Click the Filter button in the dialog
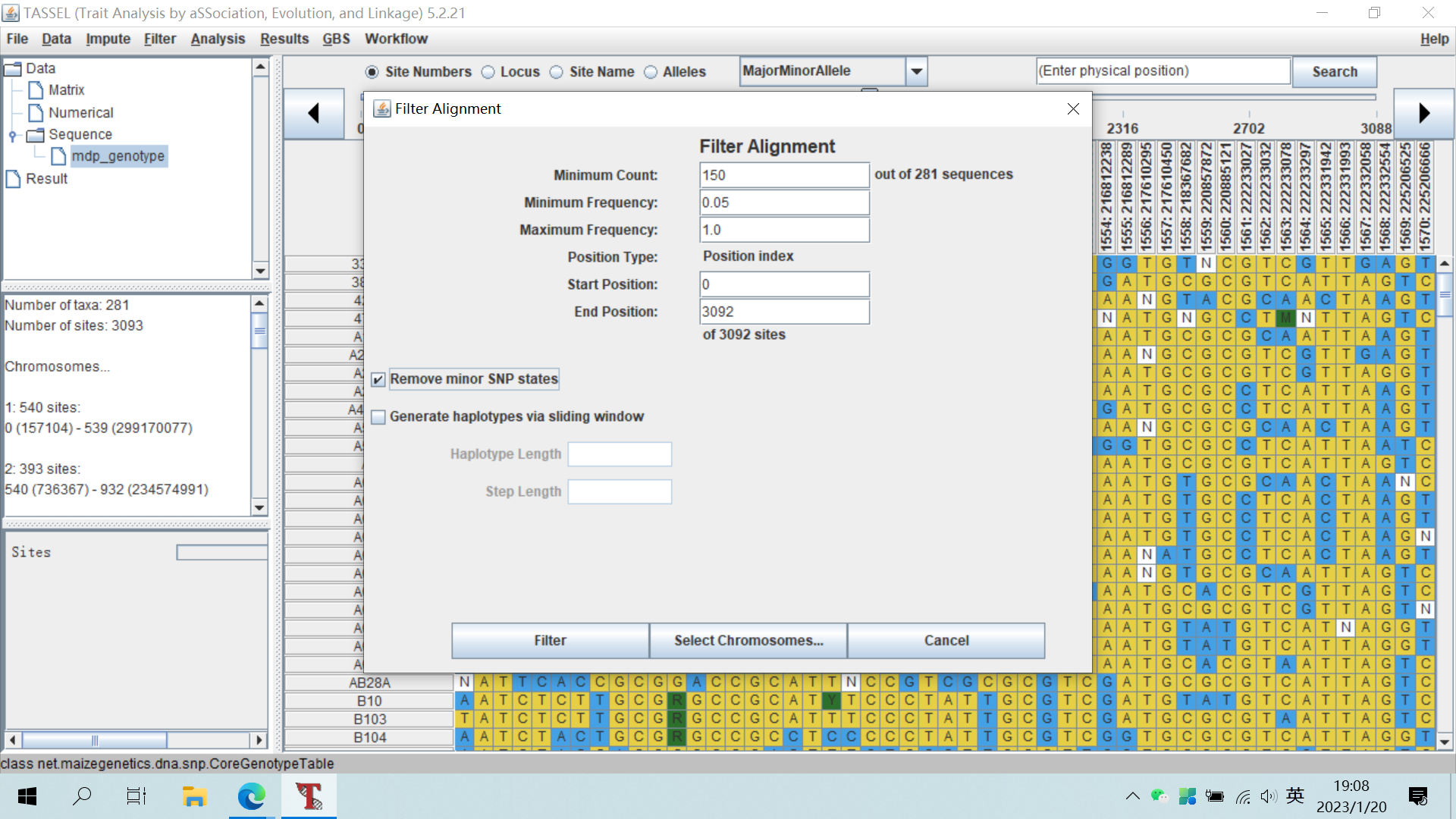 pos(550,641)
